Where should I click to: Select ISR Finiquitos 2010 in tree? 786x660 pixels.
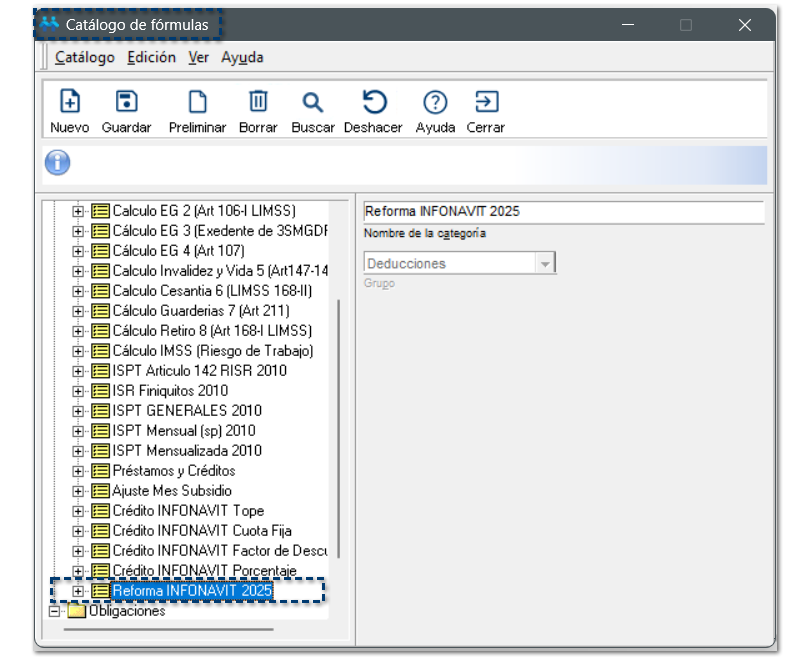coord(170,390)
